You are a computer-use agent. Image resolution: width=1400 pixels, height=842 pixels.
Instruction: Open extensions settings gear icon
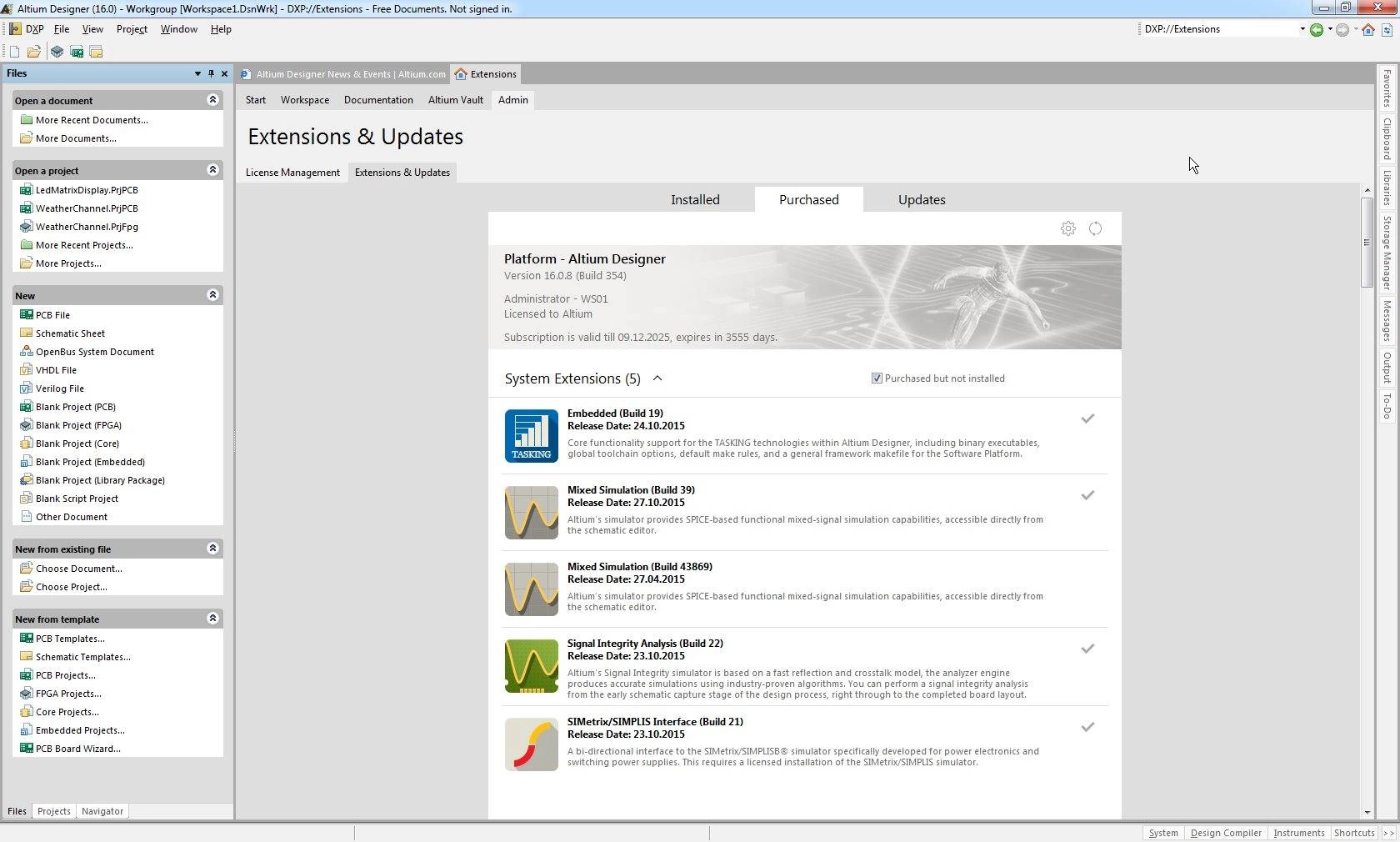(x=1067, y=228)
